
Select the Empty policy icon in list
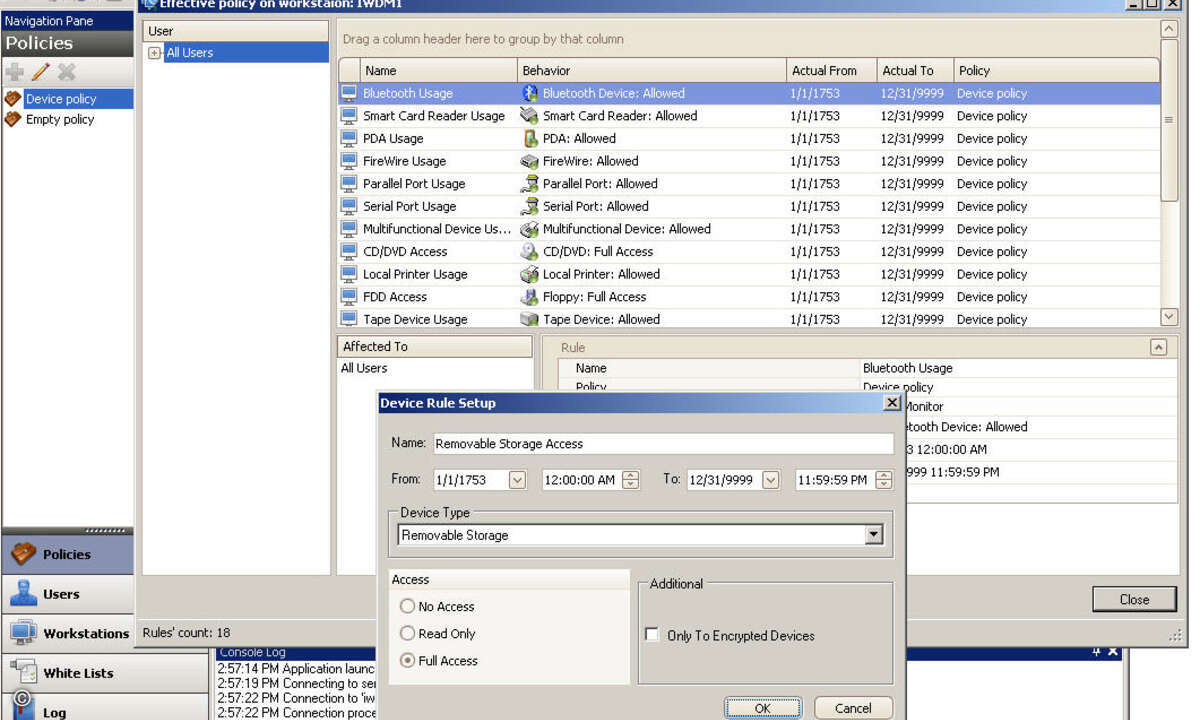coord(13,119)
